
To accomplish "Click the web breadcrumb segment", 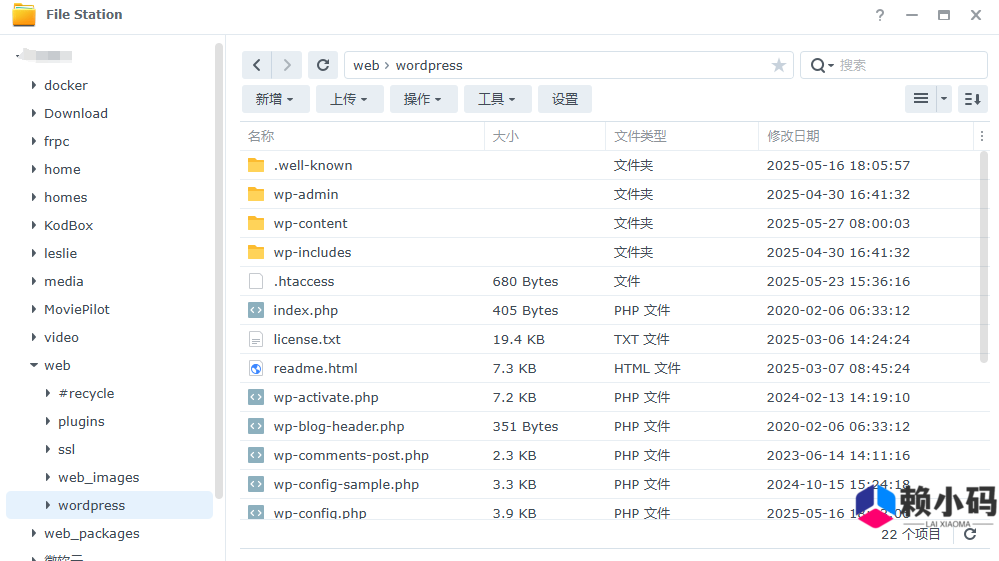I will [366, 66].
